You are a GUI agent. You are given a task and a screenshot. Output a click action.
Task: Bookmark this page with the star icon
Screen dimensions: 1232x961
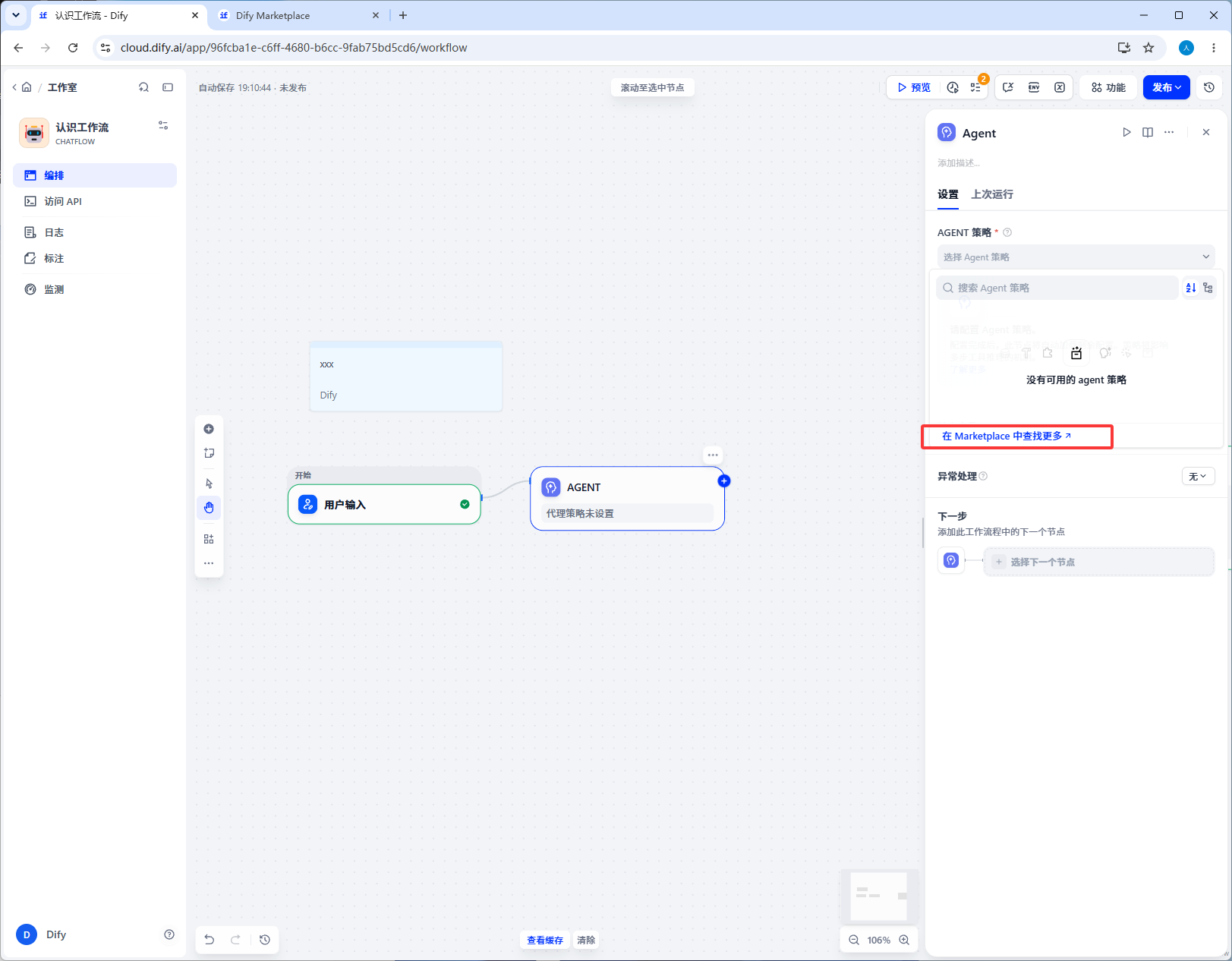(x=1149, y=48)
